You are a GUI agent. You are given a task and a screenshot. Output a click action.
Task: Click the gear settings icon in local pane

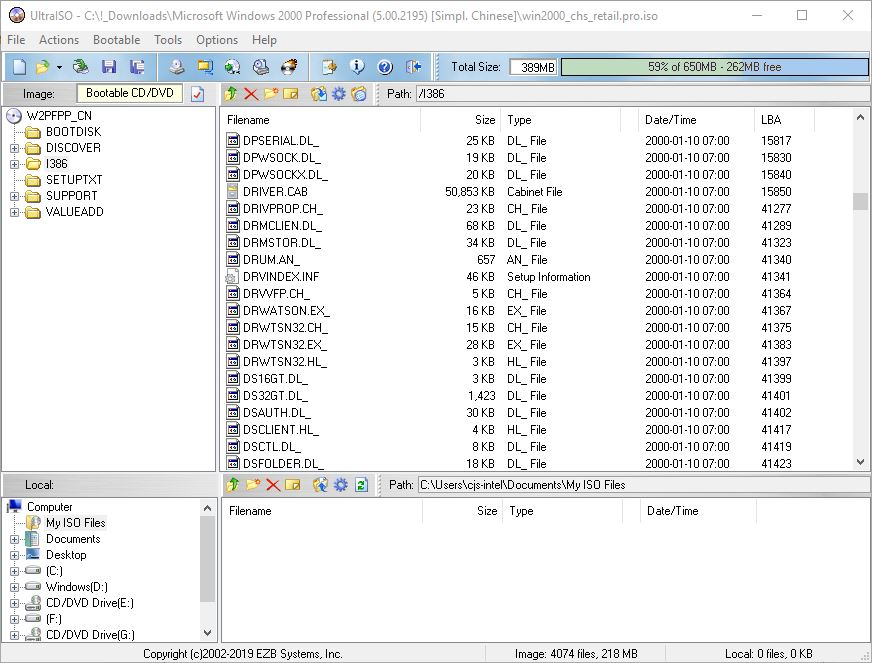click(340, 485)
